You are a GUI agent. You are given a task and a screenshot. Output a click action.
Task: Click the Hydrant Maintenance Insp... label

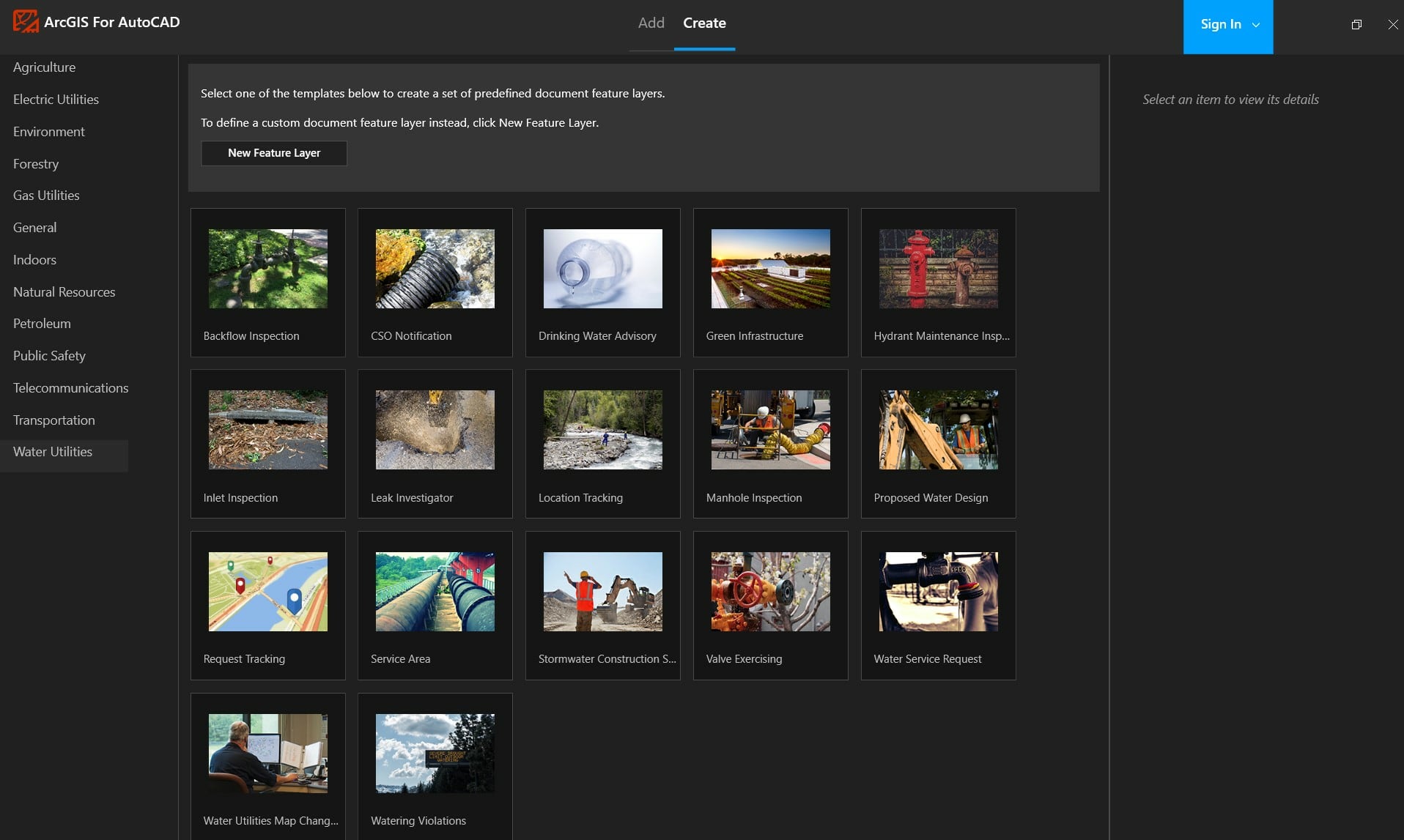[x=942, y=336]
